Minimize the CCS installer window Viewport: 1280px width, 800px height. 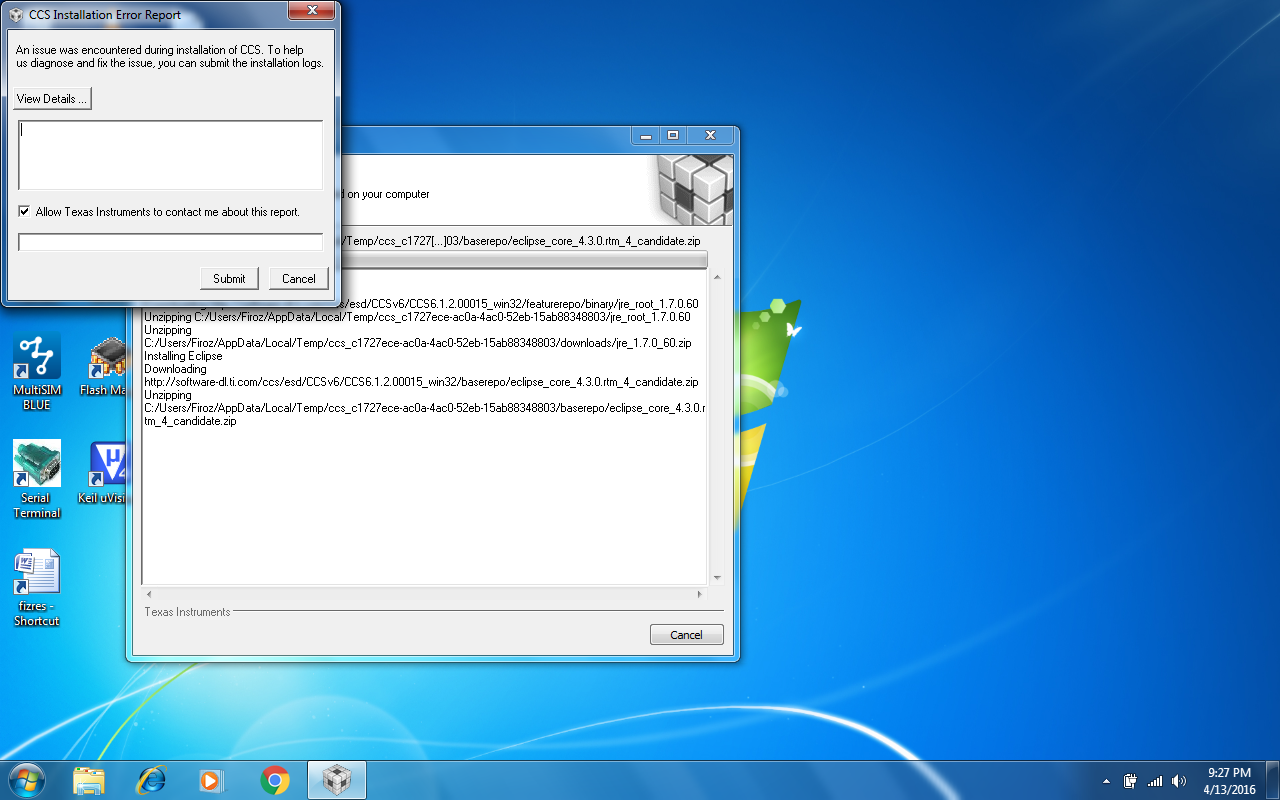[646, 135]
